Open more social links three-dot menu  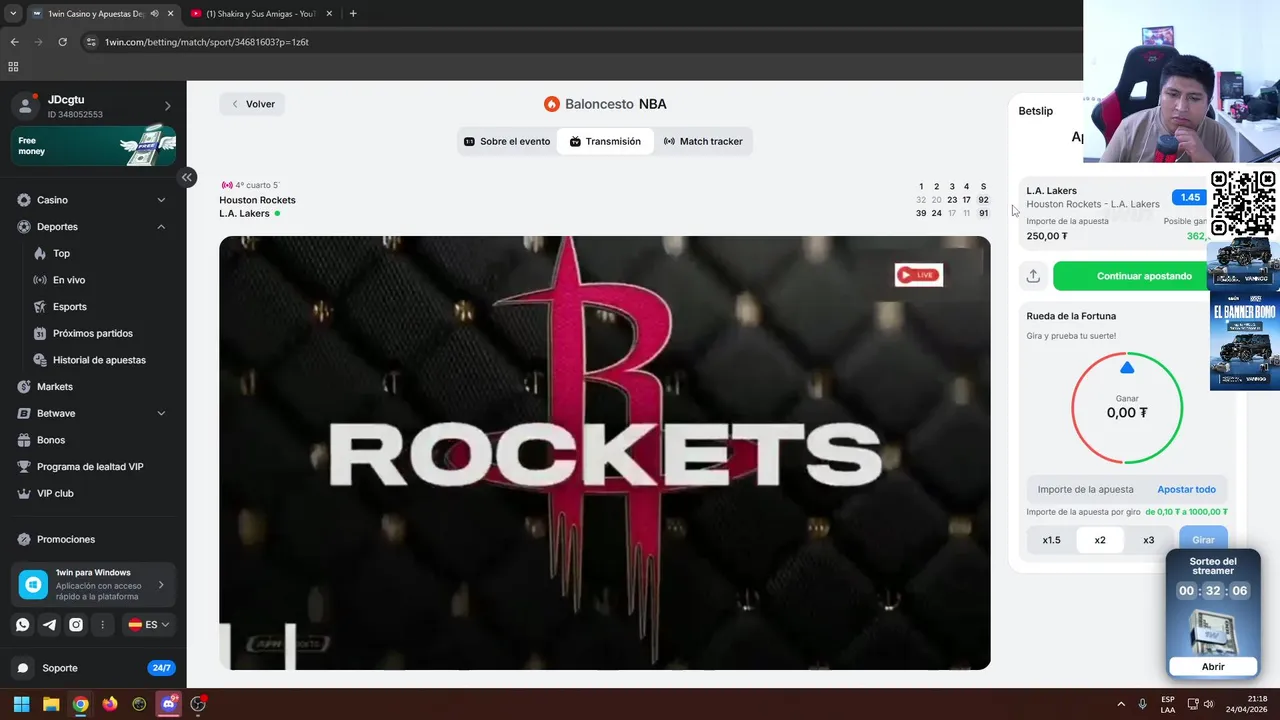(102, 624)
